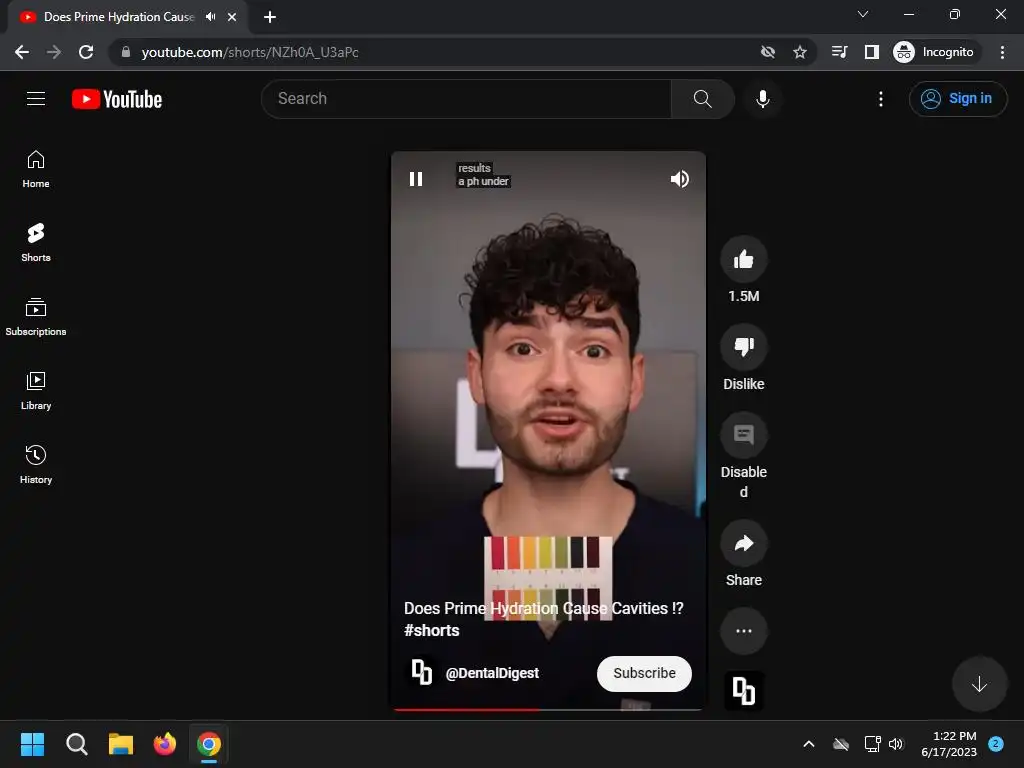Image resolution: width=1024 pixels, height=768 pixels.
Task: Open YouTube settings three-dot menu
Action: 880,99
